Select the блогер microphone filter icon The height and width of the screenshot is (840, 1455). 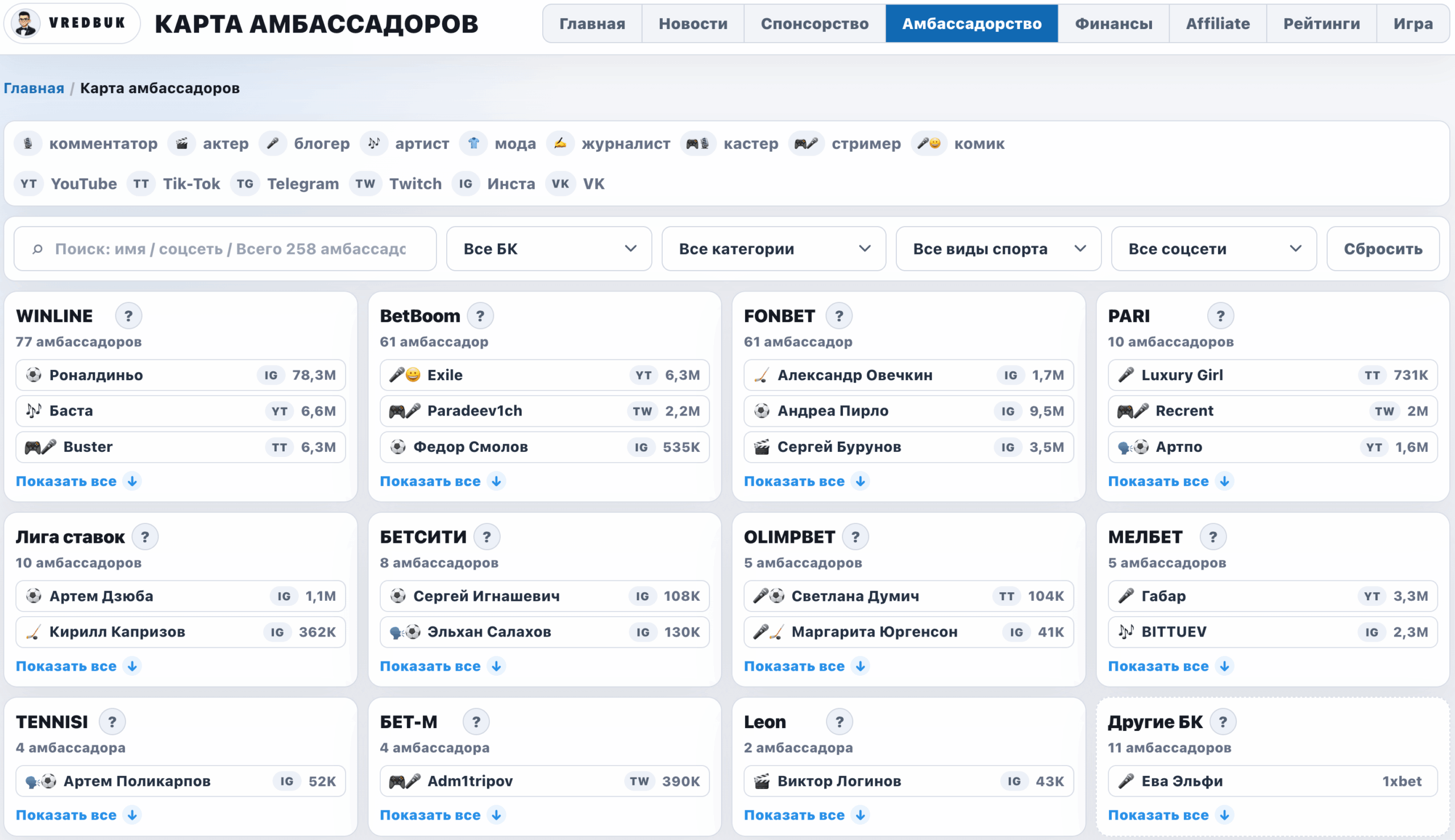tap(273, 144)
